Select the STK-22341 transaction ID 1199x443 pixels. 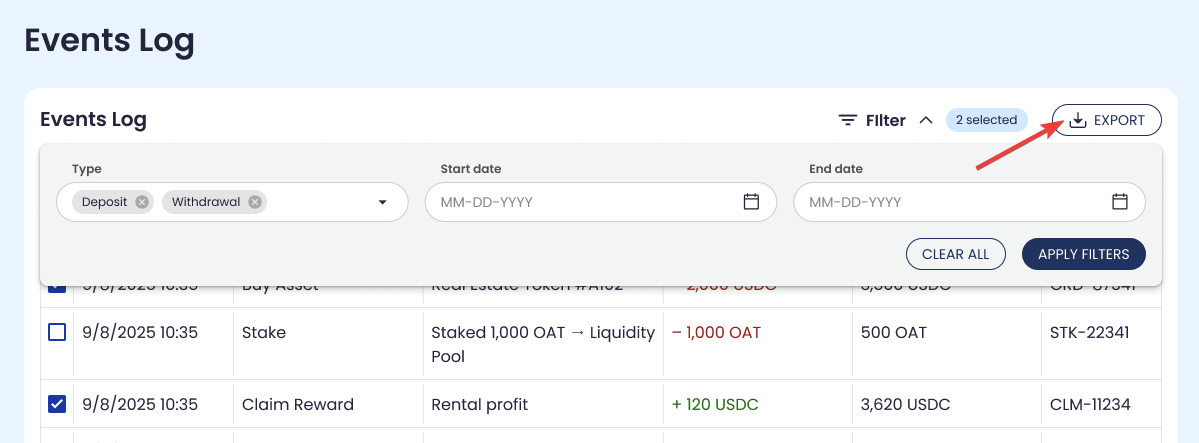[1089, 332]
